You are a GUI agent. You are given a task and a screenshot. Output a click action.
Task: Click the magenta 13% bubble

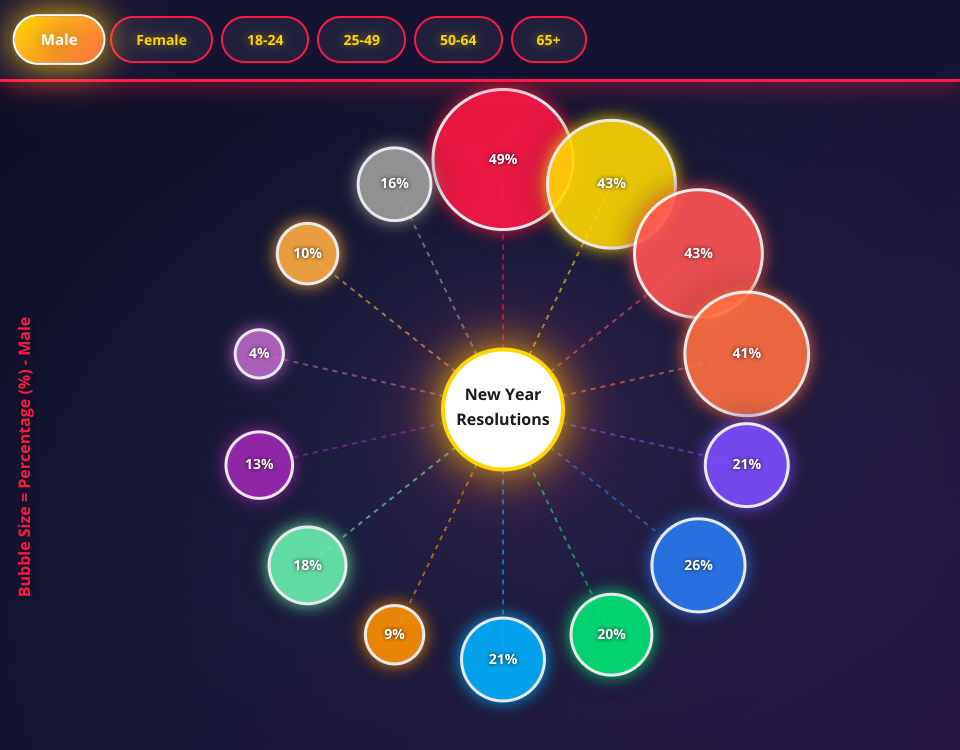click(259, 464)
